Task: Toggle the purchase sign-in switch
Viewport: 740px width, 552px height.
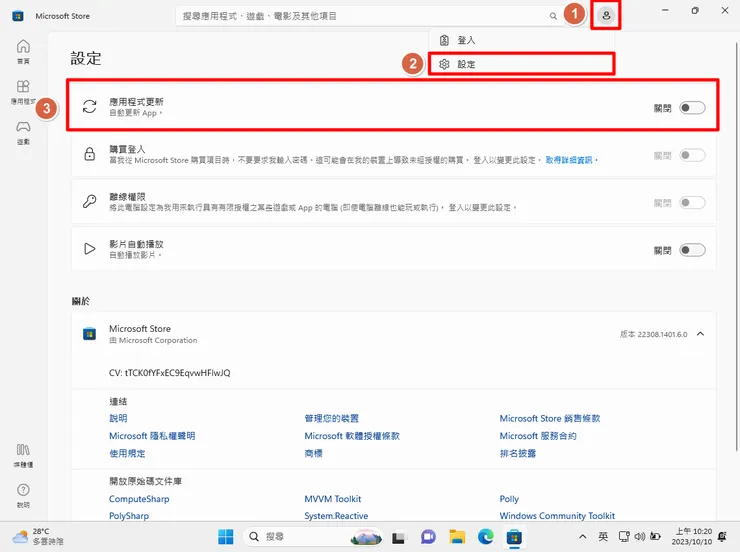Action: (692, 155)
